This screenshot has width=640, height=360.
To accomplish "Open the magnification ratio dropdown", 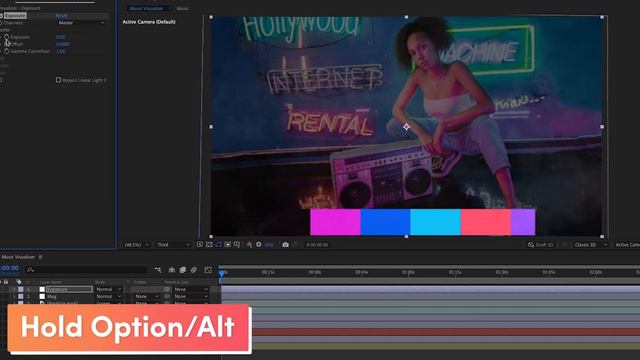I will click(x=136, y=245).
